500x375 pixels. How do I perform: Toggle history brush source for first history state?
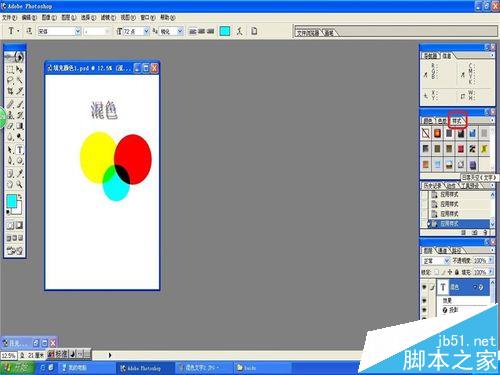(x=424, y=194)
